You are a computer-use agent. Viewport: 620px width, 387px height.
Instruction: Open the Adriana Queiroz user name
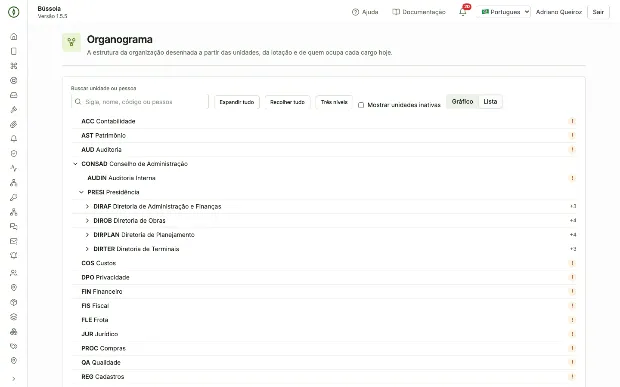coord(559,12)
